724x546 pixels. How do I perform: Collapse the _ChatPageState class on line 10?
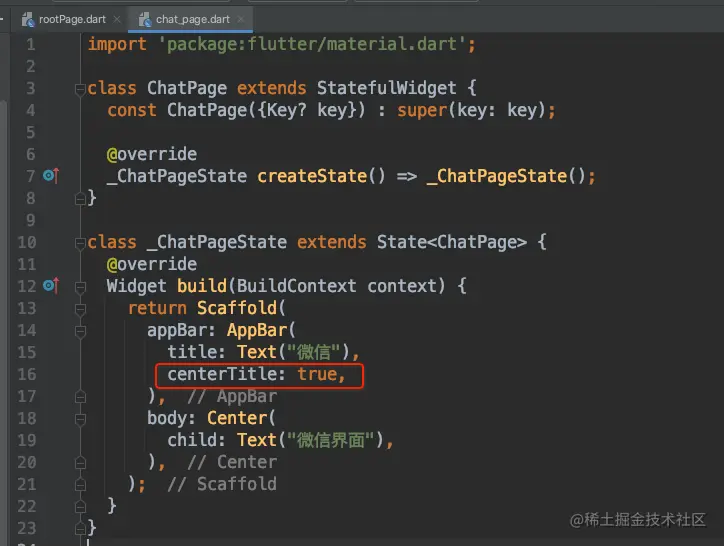pyautogui.click(x=80, y=243)
